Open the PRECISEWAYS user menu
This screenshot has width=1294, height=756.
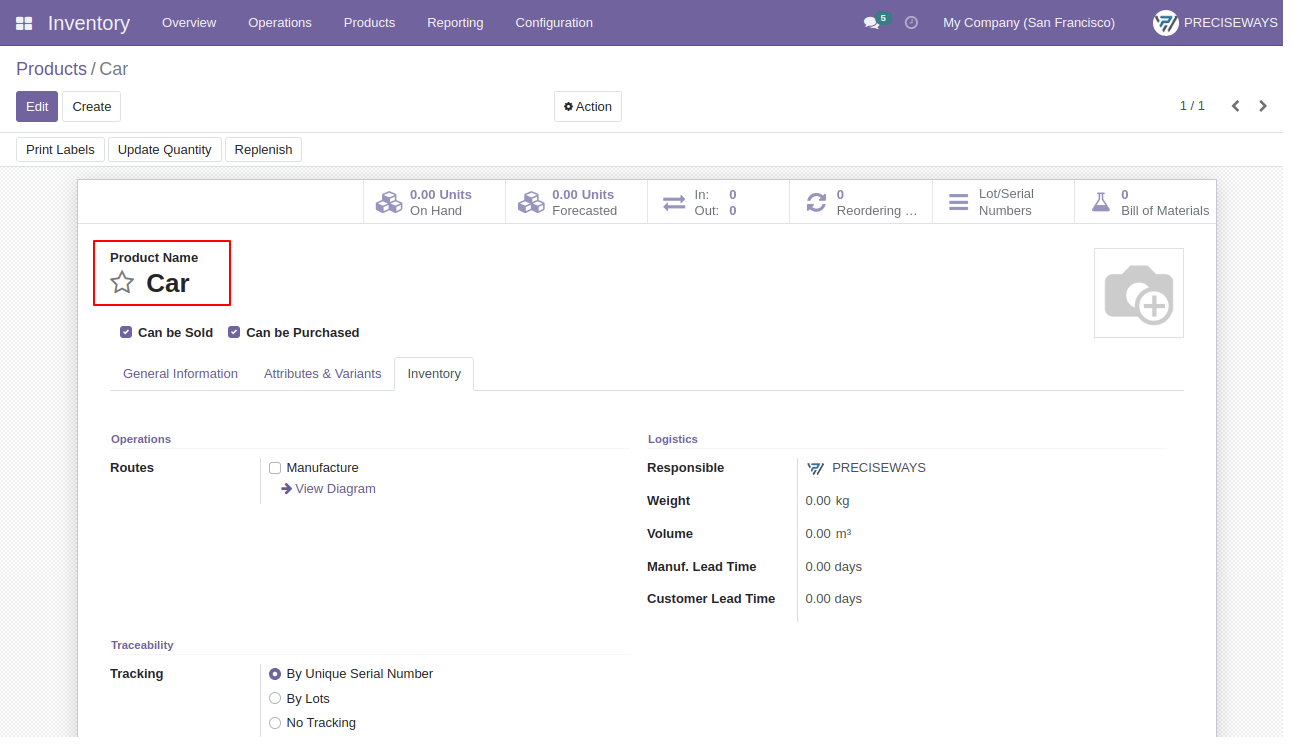click(x=1215, y=22)
